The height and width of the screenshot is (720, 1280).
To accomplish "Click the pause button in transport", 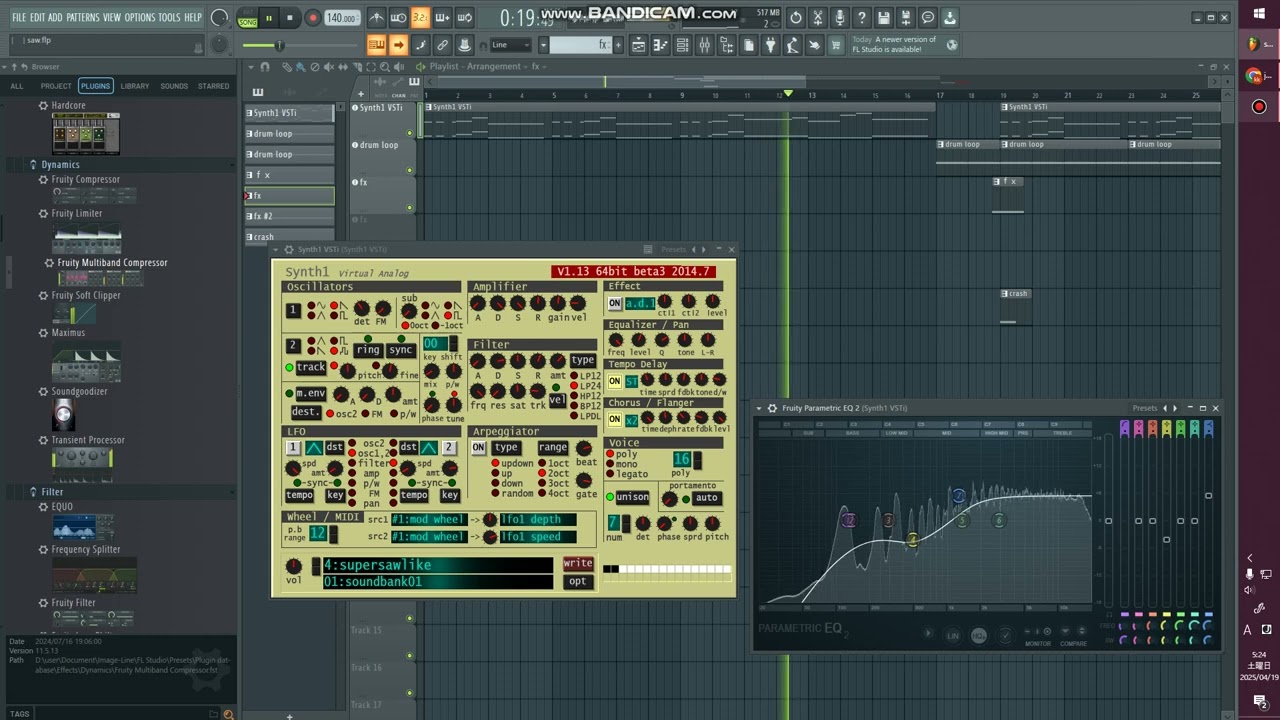I will (268, 17).
